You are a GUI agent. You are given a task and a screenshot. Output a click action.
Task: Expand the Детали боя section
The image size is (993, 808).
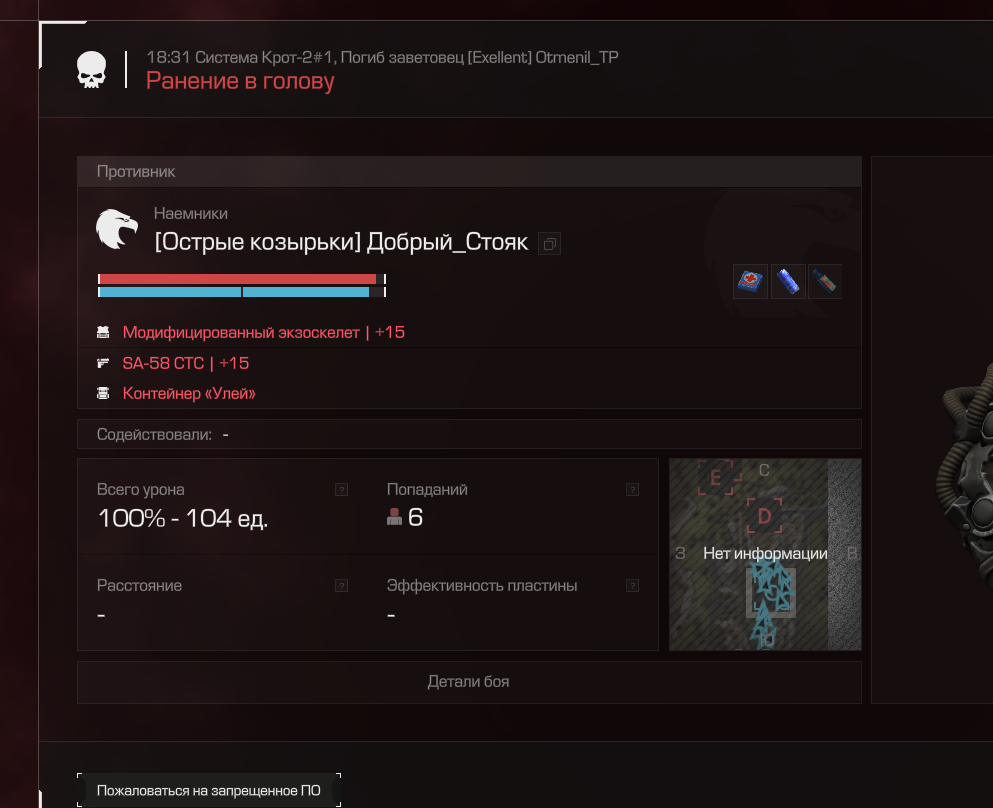point(469,682)
